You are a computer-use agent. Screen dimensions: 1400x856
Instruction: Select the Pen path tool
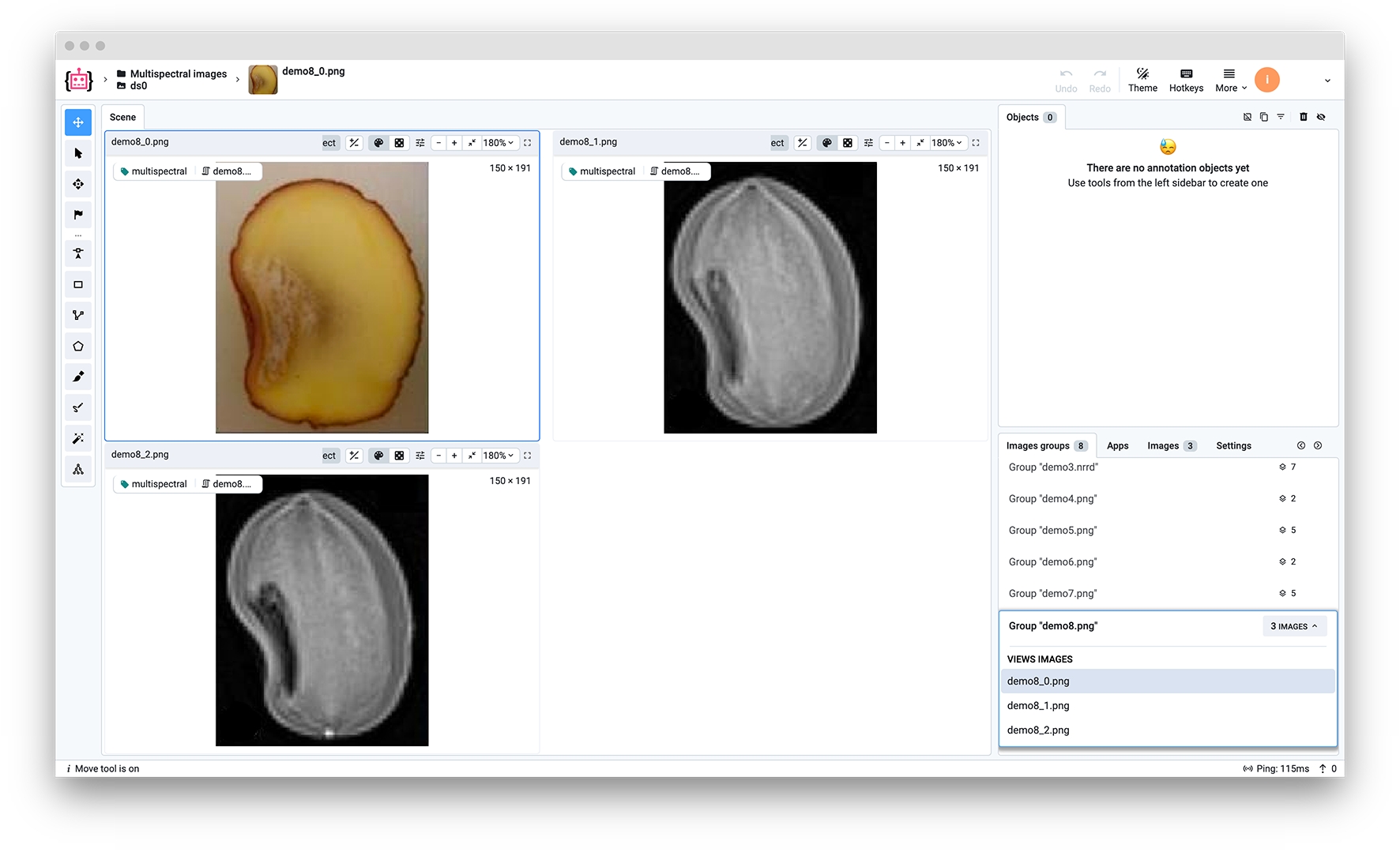tap(78, 407)
